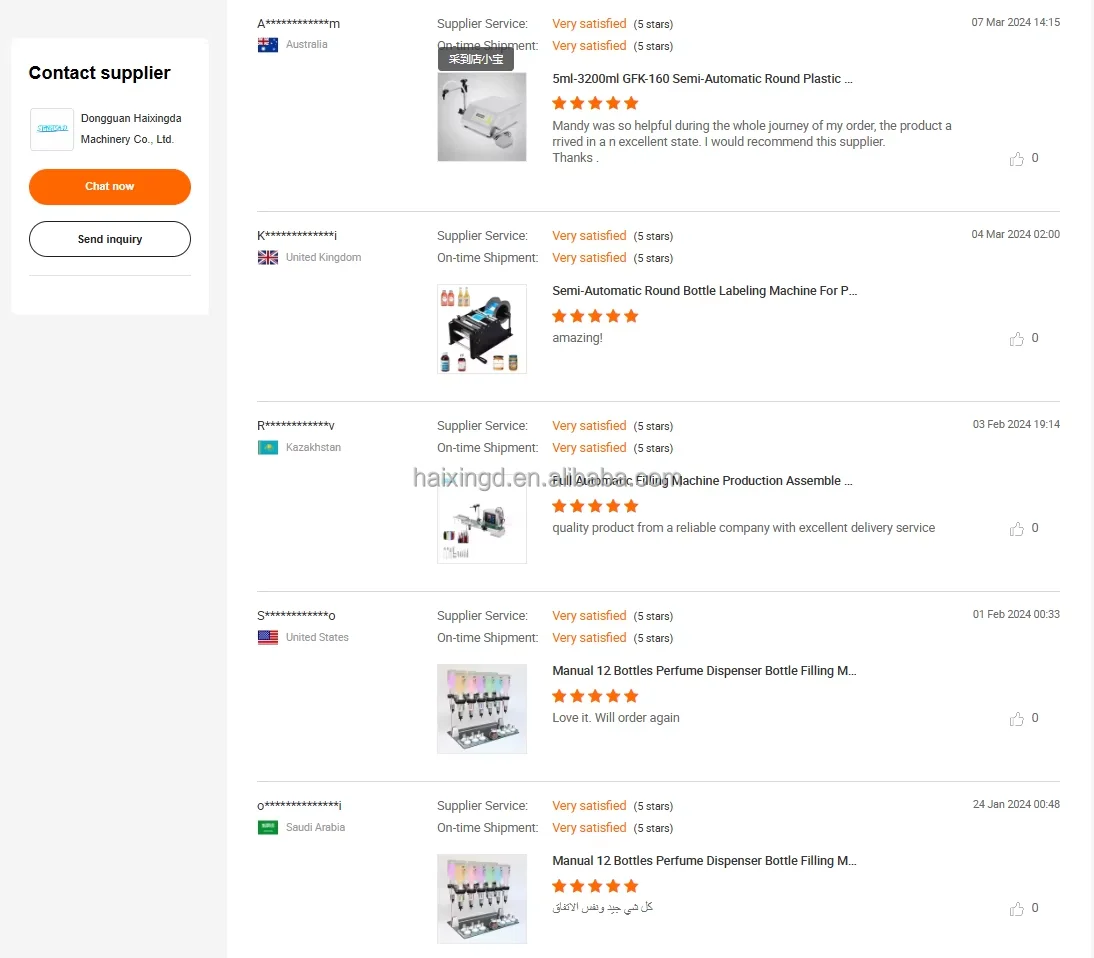
Task: Give thumbs-up to 'Love it. Will order again'
Action: pos(1017,719)
